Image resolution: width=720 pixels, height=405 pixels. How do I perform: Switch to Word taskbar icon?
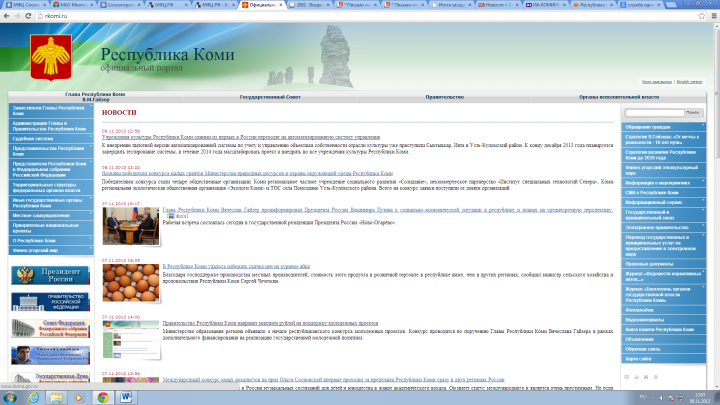point(126,398)
